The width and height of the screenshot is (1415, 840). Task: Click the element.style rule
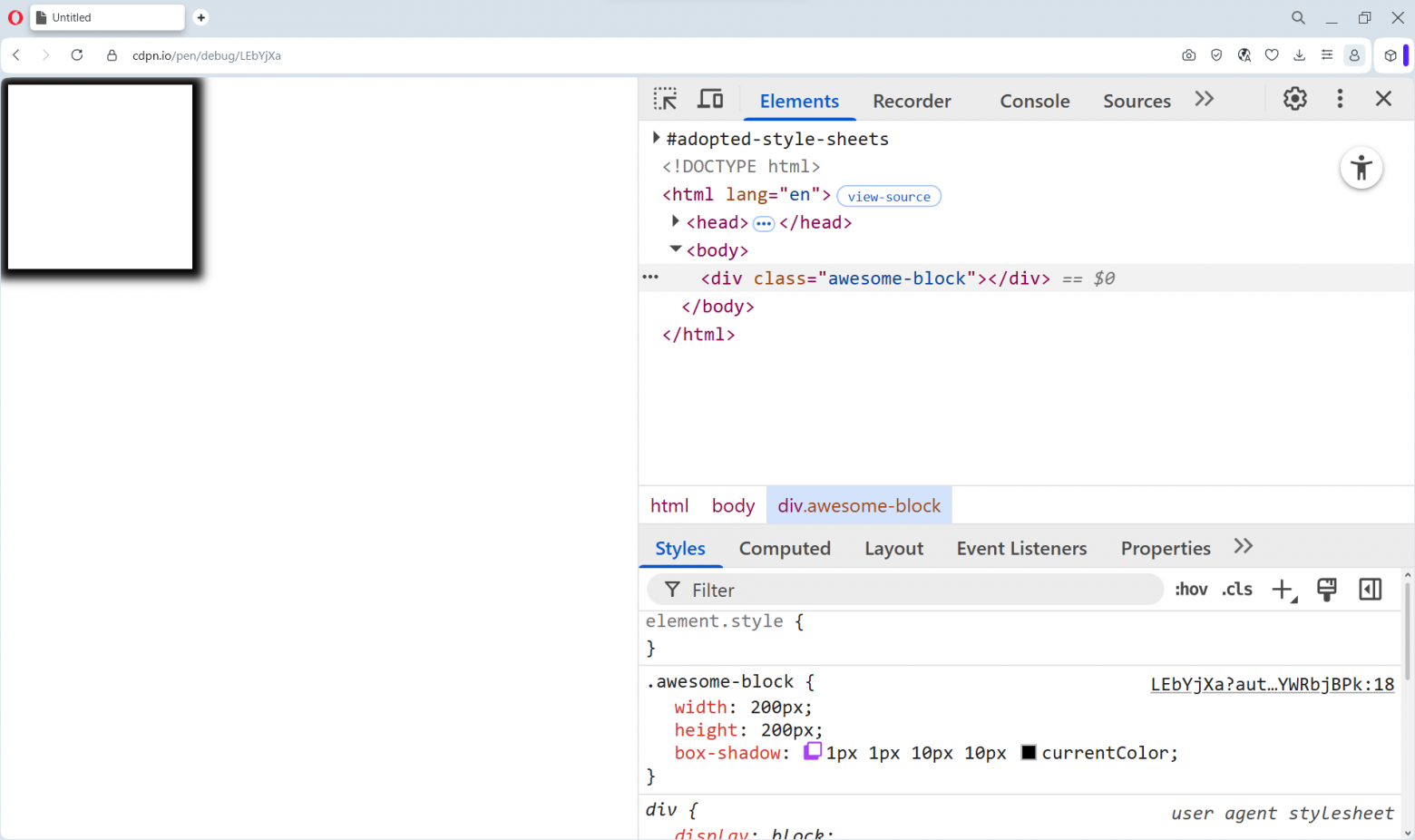pyautogui.click(x=715, y=621)
